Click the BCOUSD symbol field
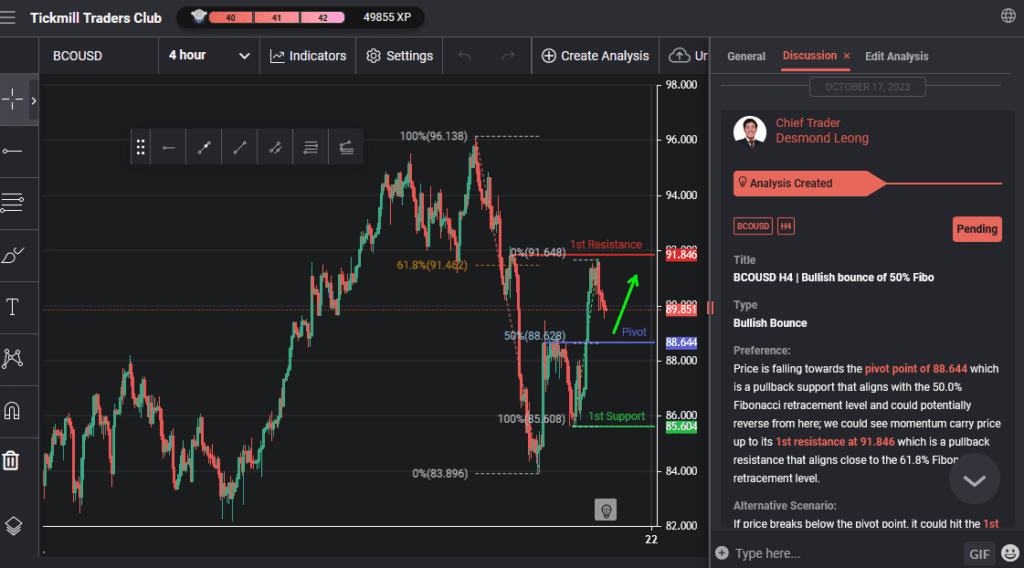1024x568 pixels. tap(98, 55)
